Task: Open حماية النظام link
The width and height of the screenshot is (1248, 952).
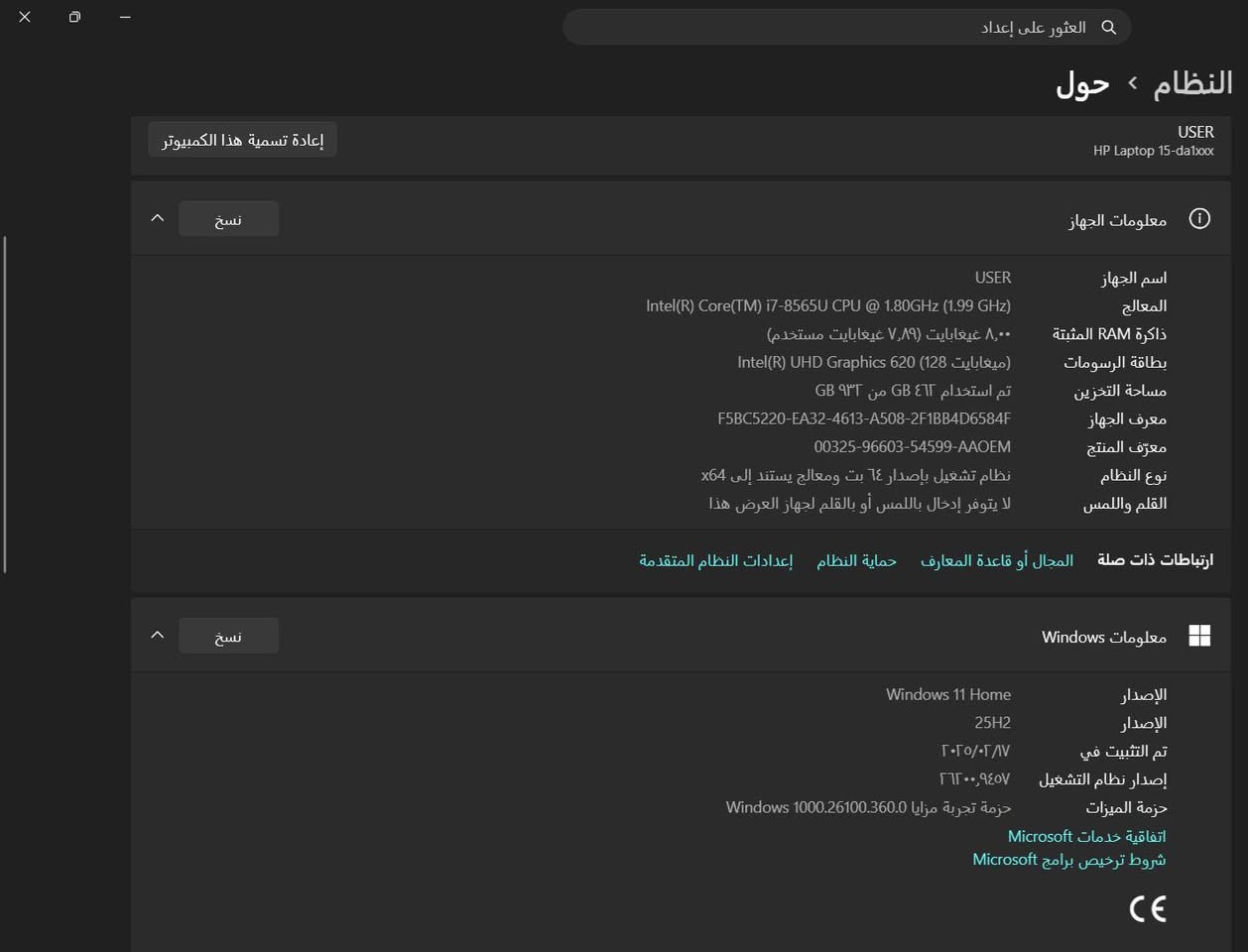Action: 856,560
